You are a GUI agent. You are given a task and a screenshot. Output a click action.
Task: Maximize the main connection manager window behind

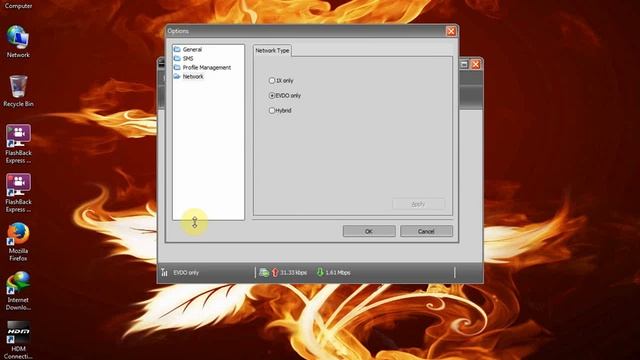pyautogui.click(x=464, y=64)
